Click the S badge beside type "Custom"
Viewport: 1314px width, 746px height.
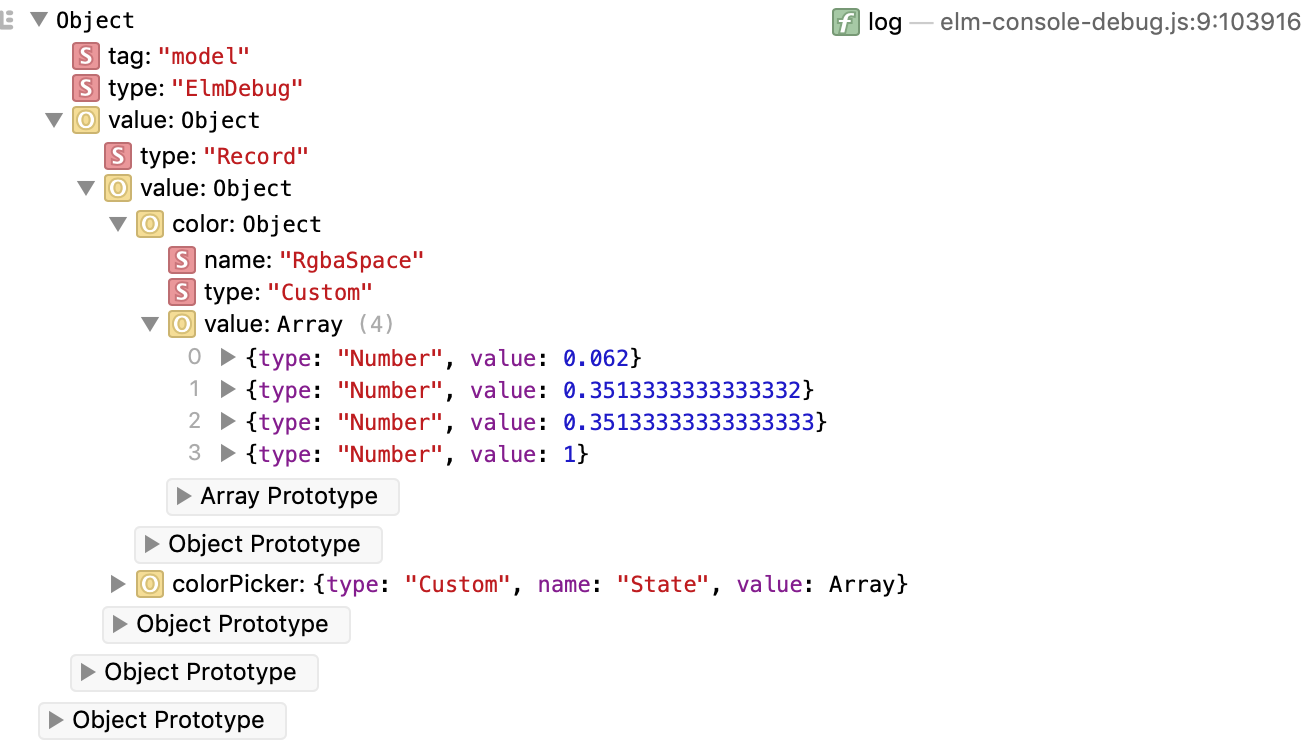tap(182, 292)
